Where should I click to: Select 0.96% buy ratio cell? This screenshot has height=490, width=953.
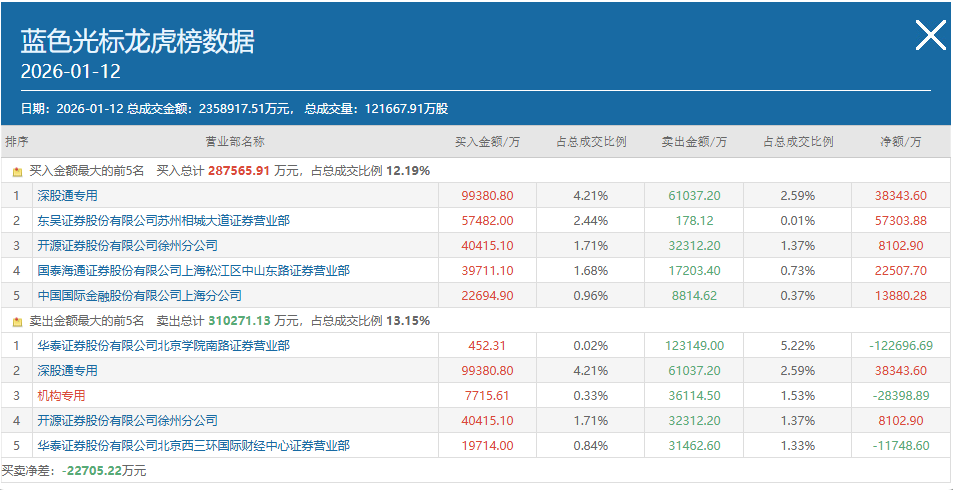pos(591,295)
